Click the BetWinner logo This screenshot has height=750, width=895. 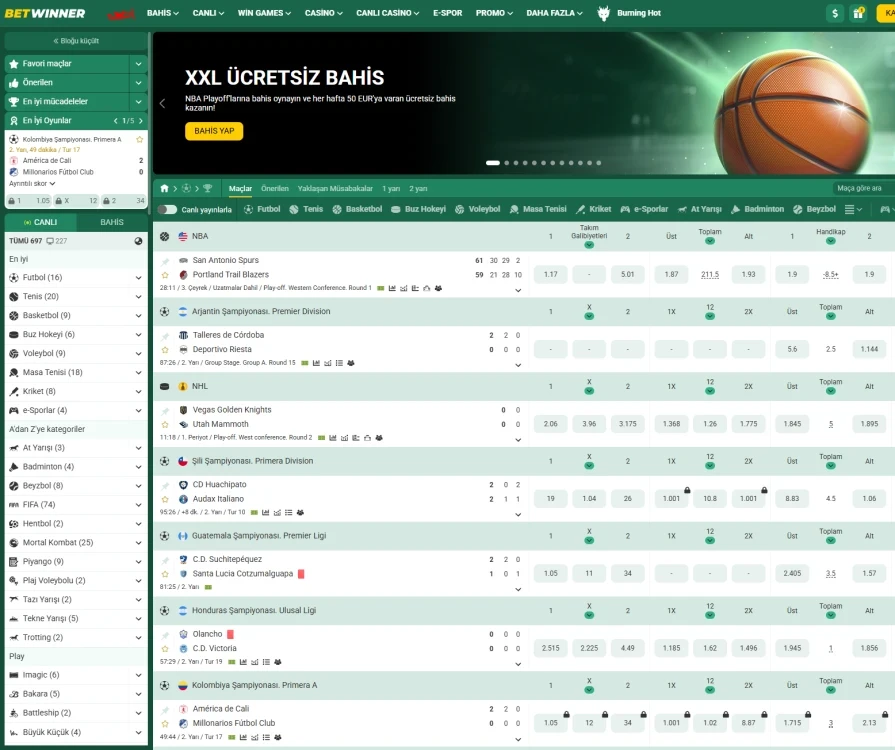[45, 13]
